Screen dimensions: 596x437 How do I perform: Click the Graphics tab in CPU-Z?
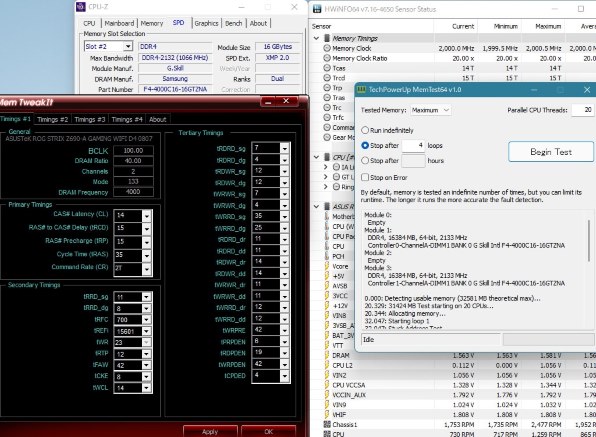(x=206, y=23)
